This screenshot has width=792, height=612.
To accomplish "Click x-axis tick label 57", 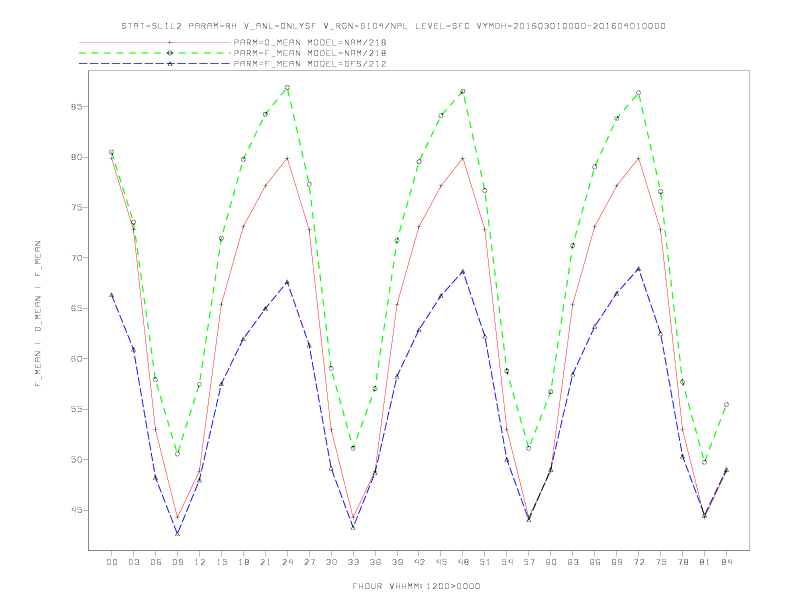I will coord(529,562).
